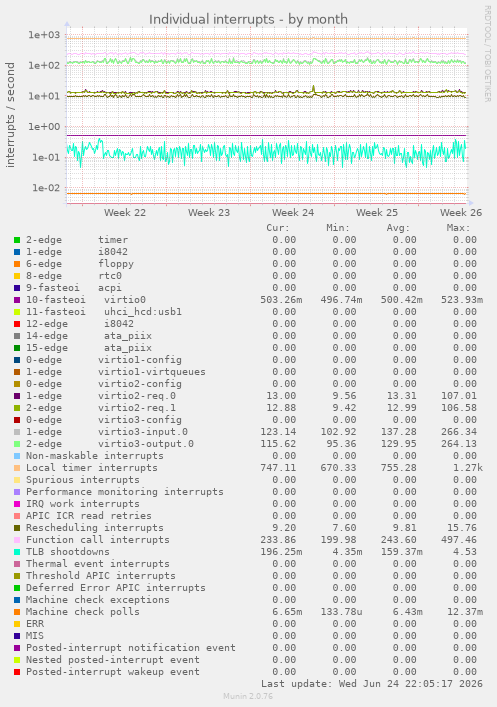Viewport: 497px width, 707px height.
Task: Click the virtio3-input.0 average value 137.28
Action: 399,432
